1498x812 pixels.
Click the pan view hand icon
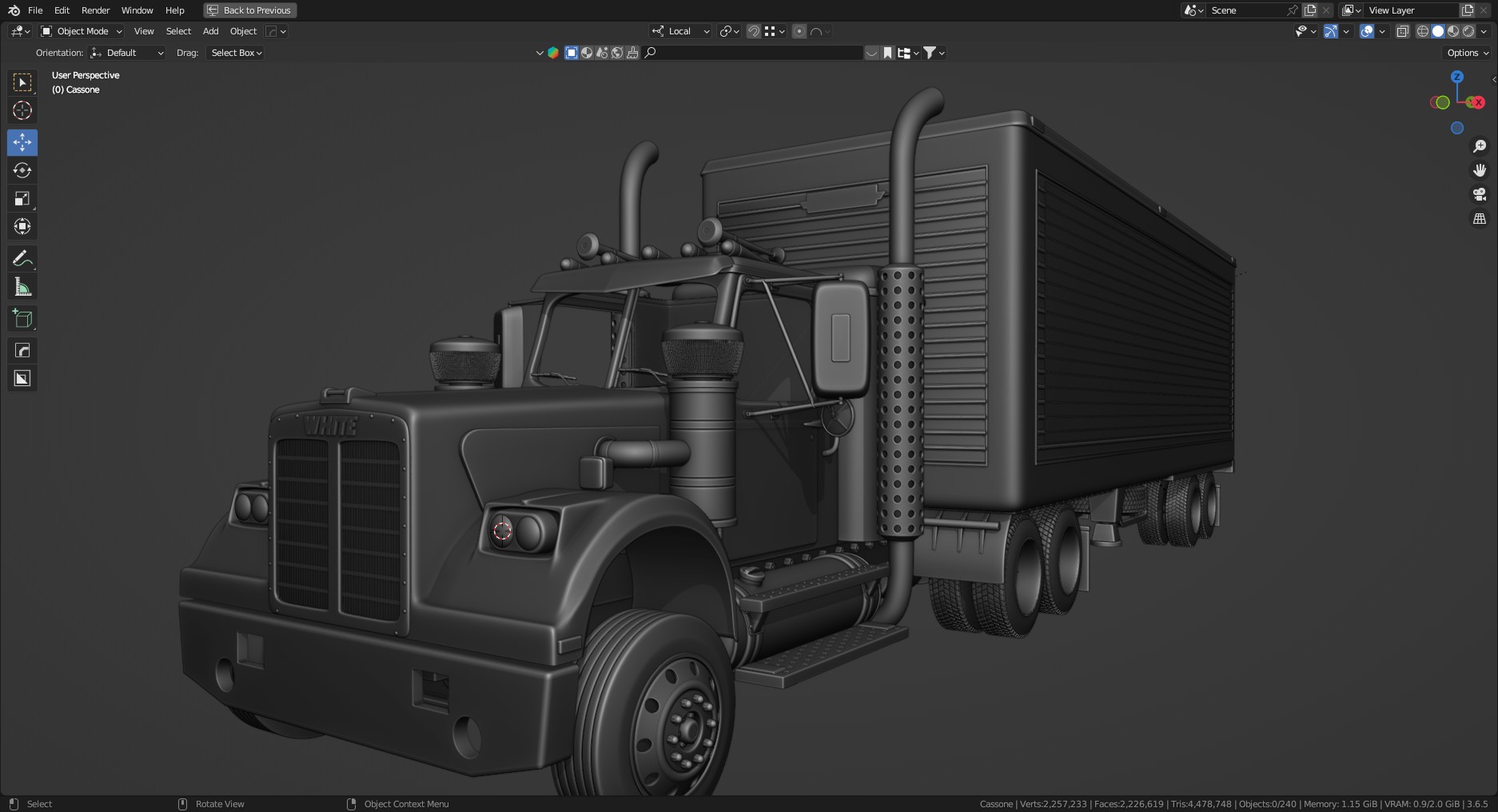pos(1480,170)
